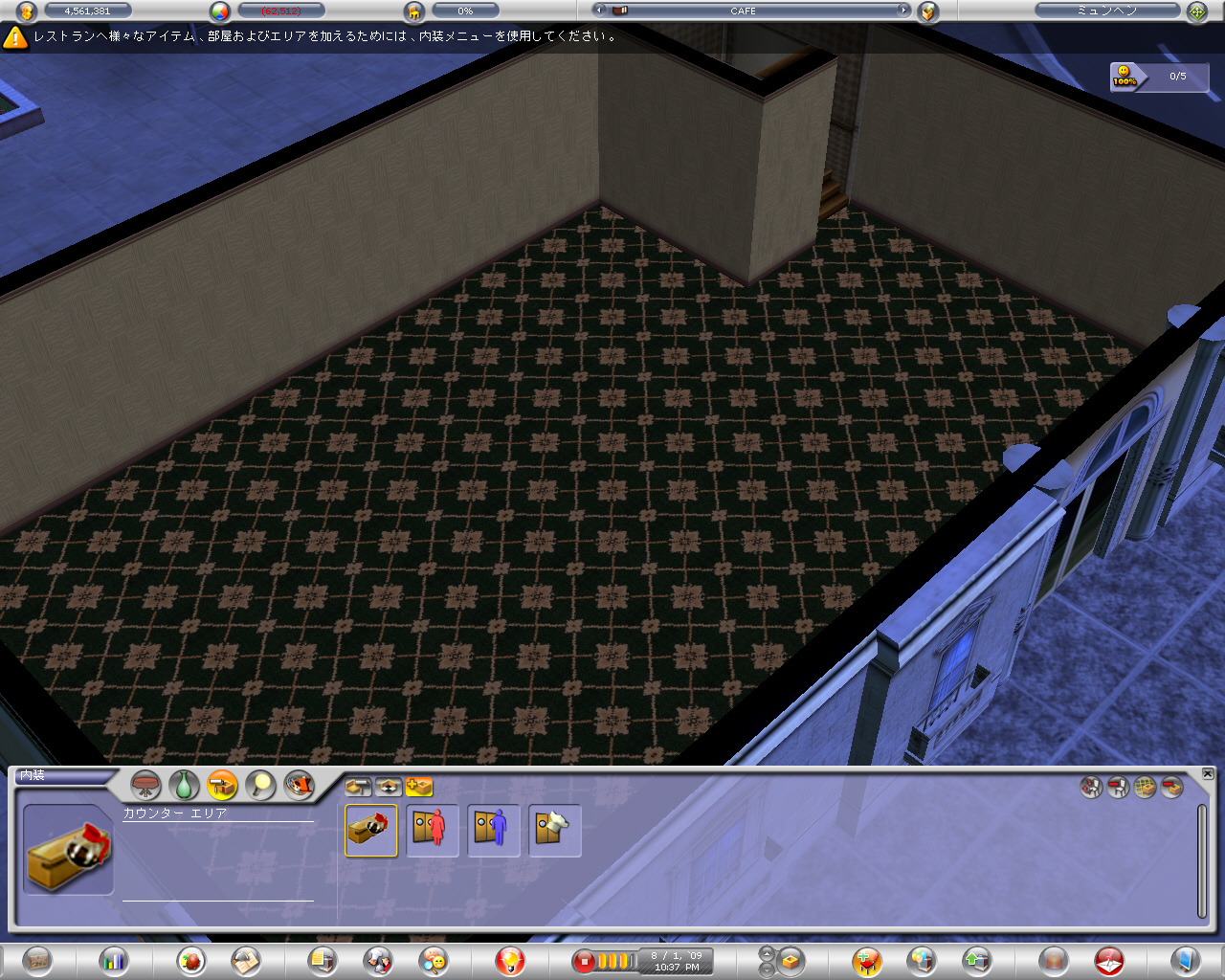Adjust the orange game speed bars
This screenshot has height=980, width=1225.
[617, 961]
